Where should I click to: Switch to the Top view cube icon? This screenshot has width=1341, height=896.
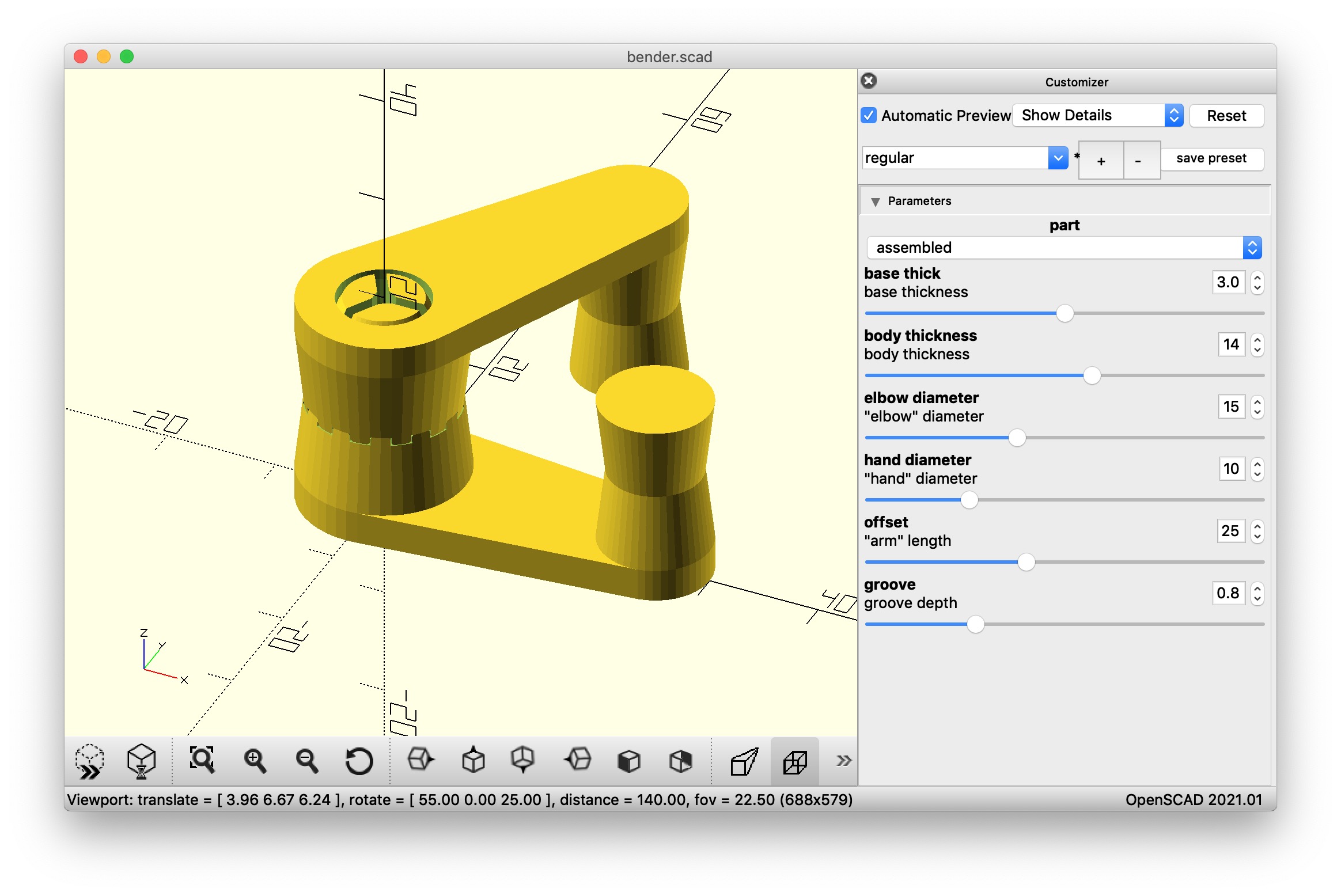point(473,761)
